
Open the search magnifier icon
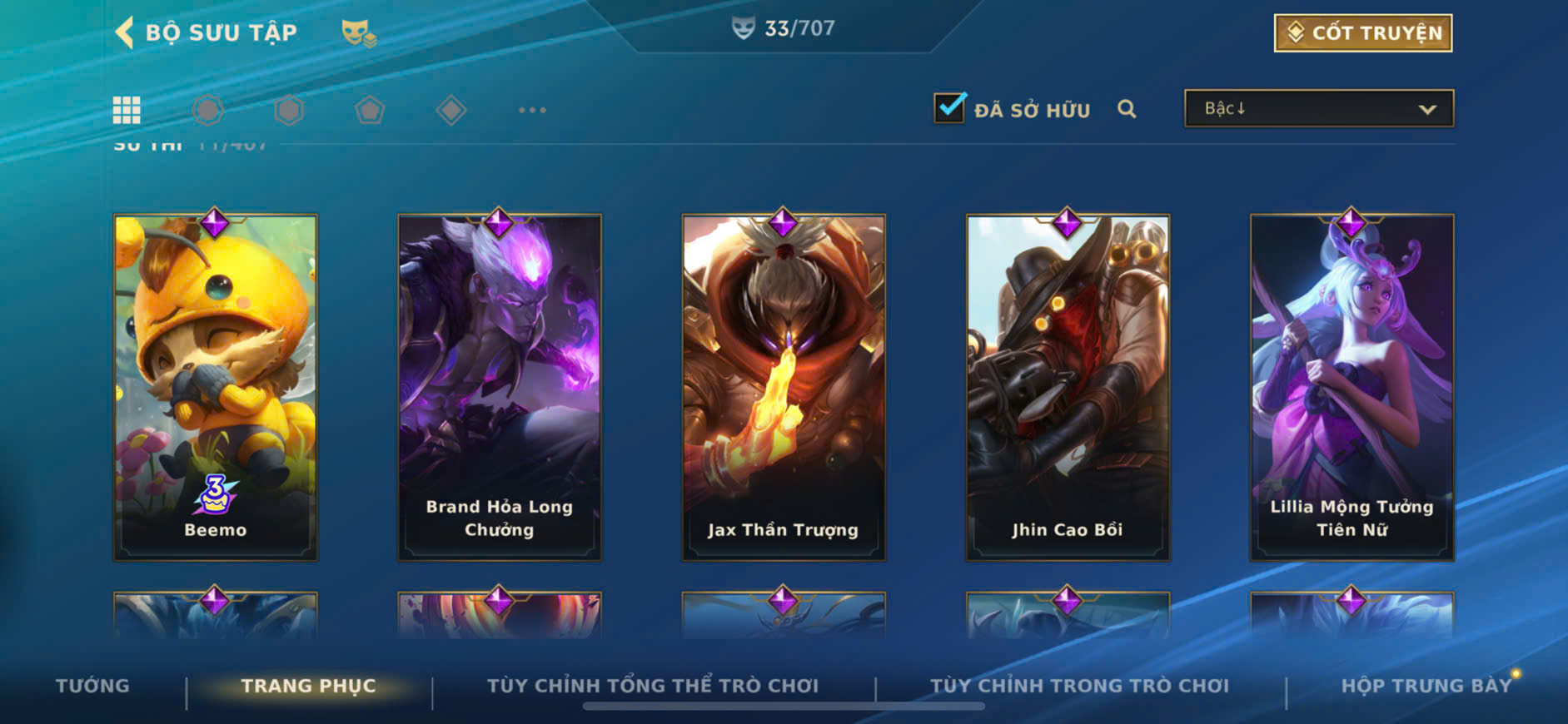pos(1127,109)
